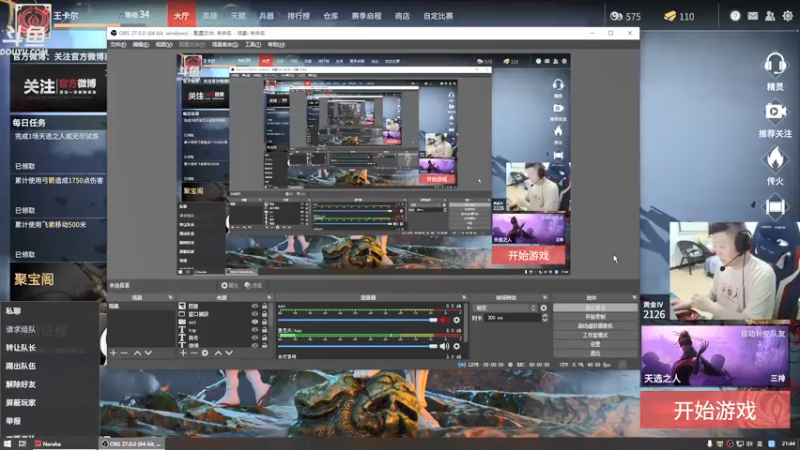Image resolution: width=800 pixels, height=450 pixels.
Task: Click the 大厅 tab in the game
Action: tap(181, 16)
